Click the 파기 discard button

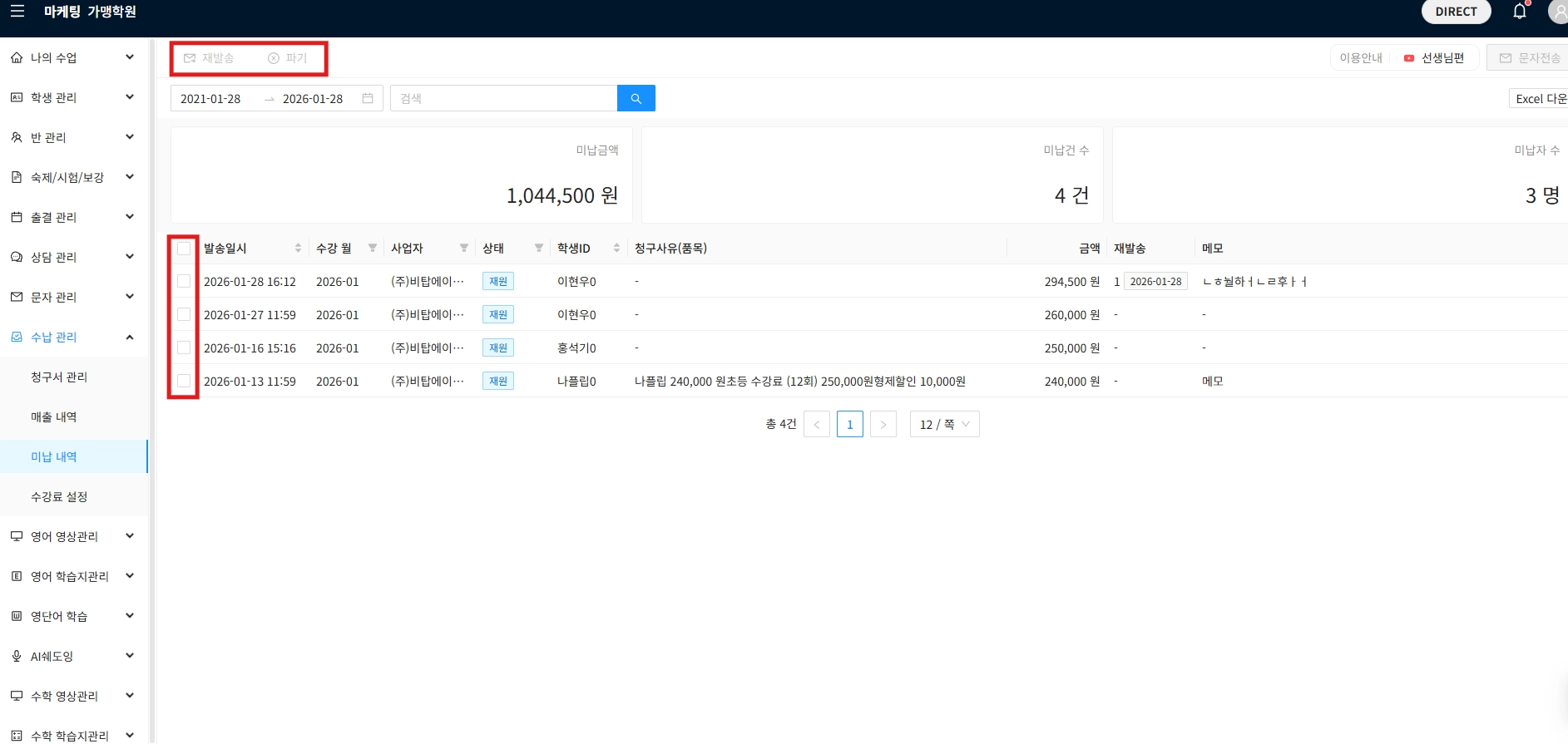[288, 58]
